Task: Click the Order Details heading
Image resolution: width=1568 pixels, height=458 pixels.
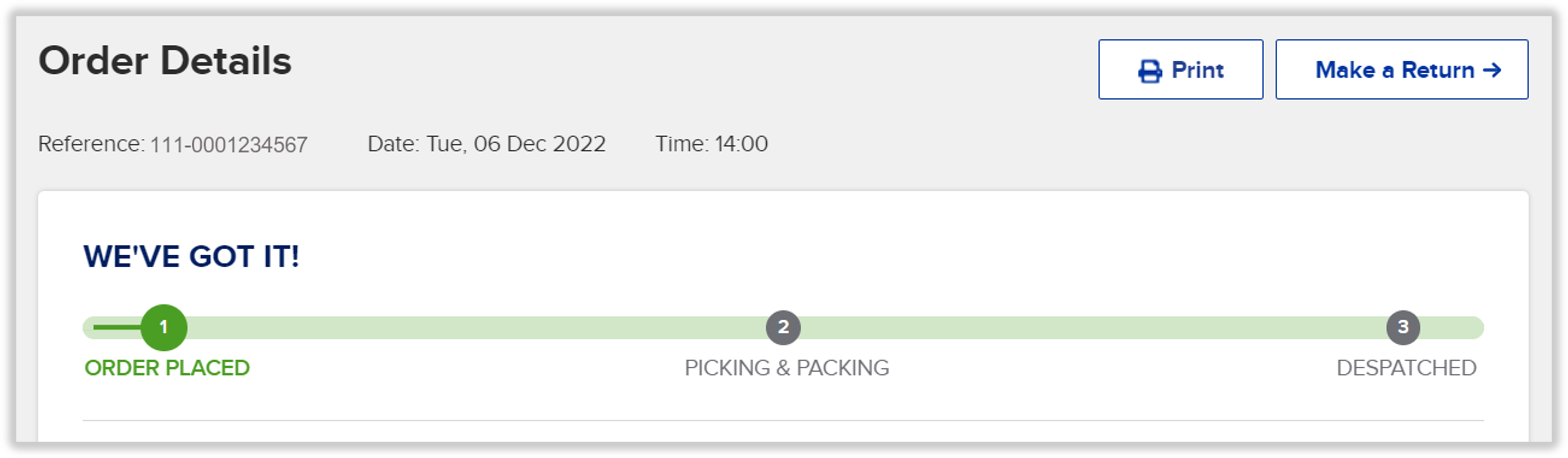Action: pyautogui.click(x=165, y=61)
